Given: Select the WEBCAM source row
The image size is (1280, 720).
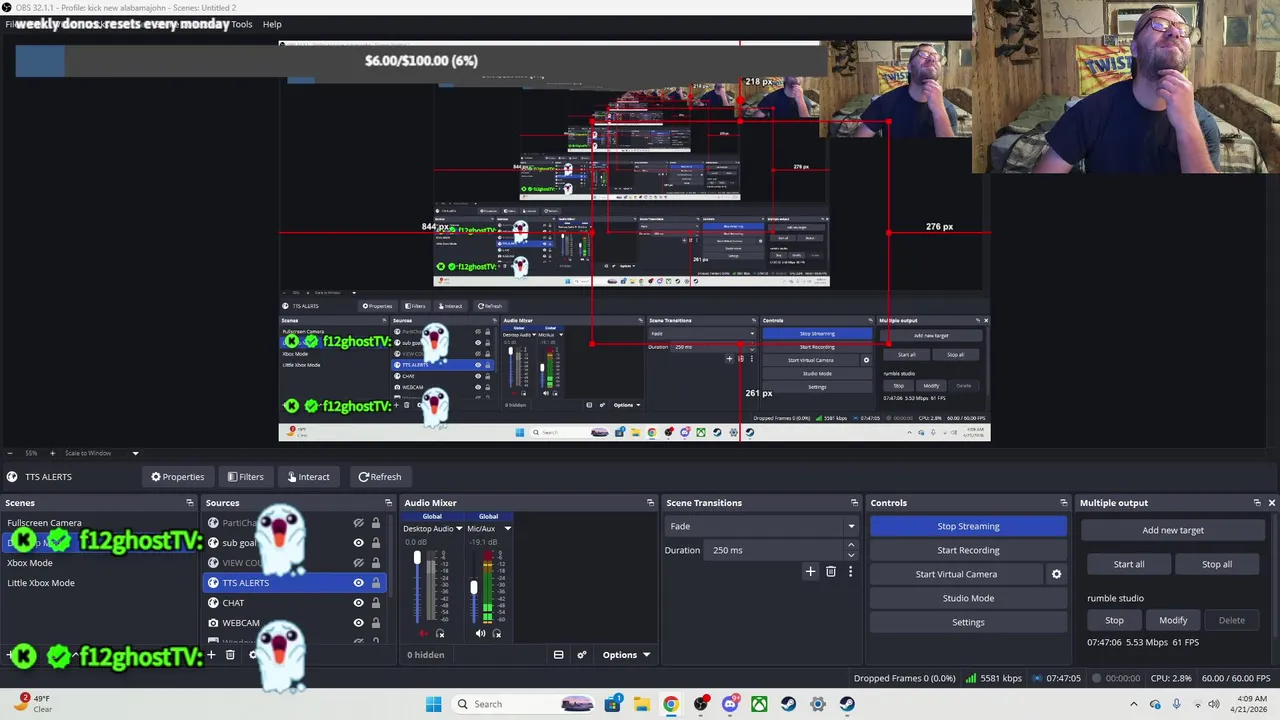Looking at the screenshot, I should pyautogui.click(x=294, y=623).
